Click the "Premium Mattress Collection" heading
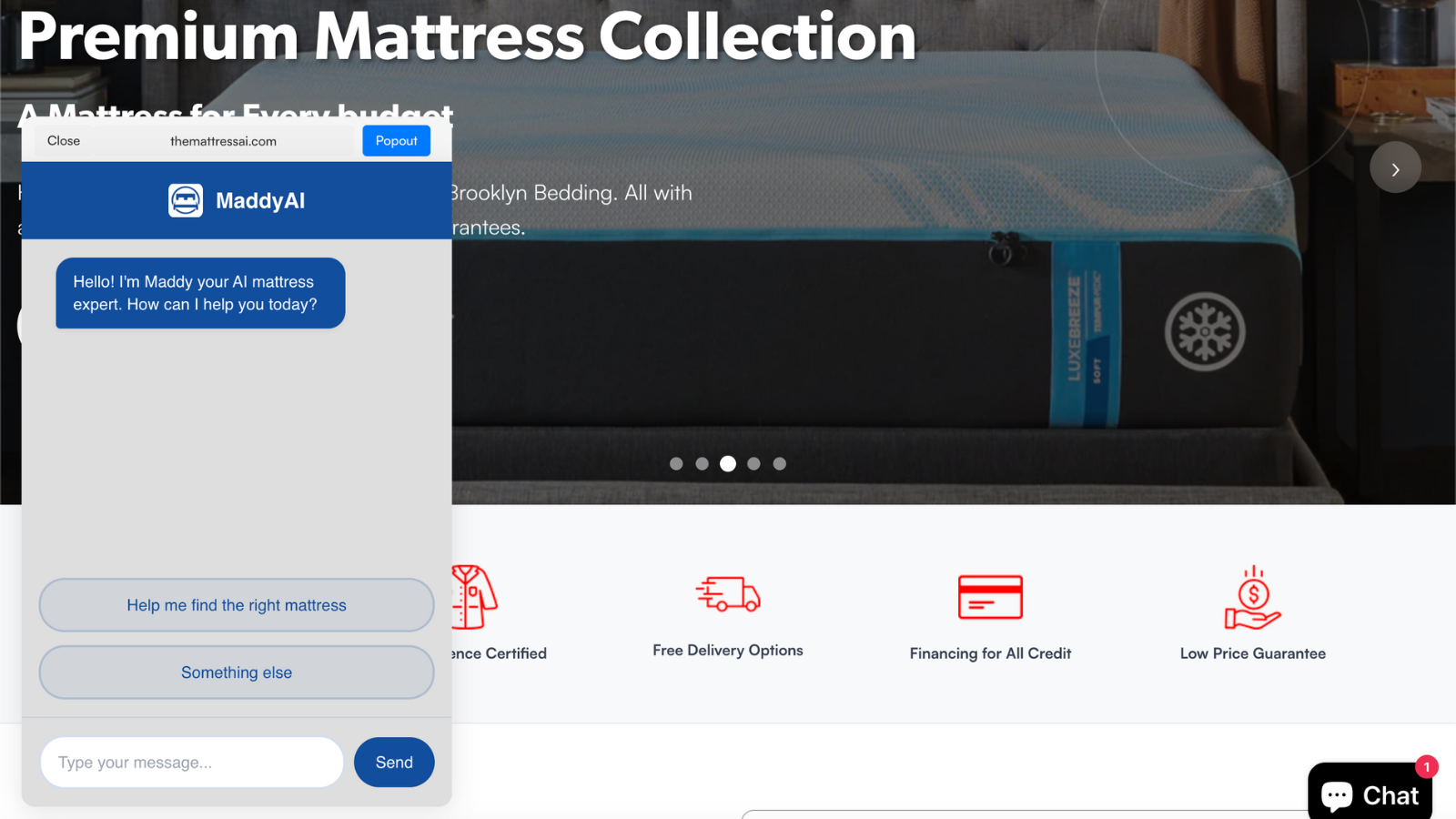 [x=468, y=36]
